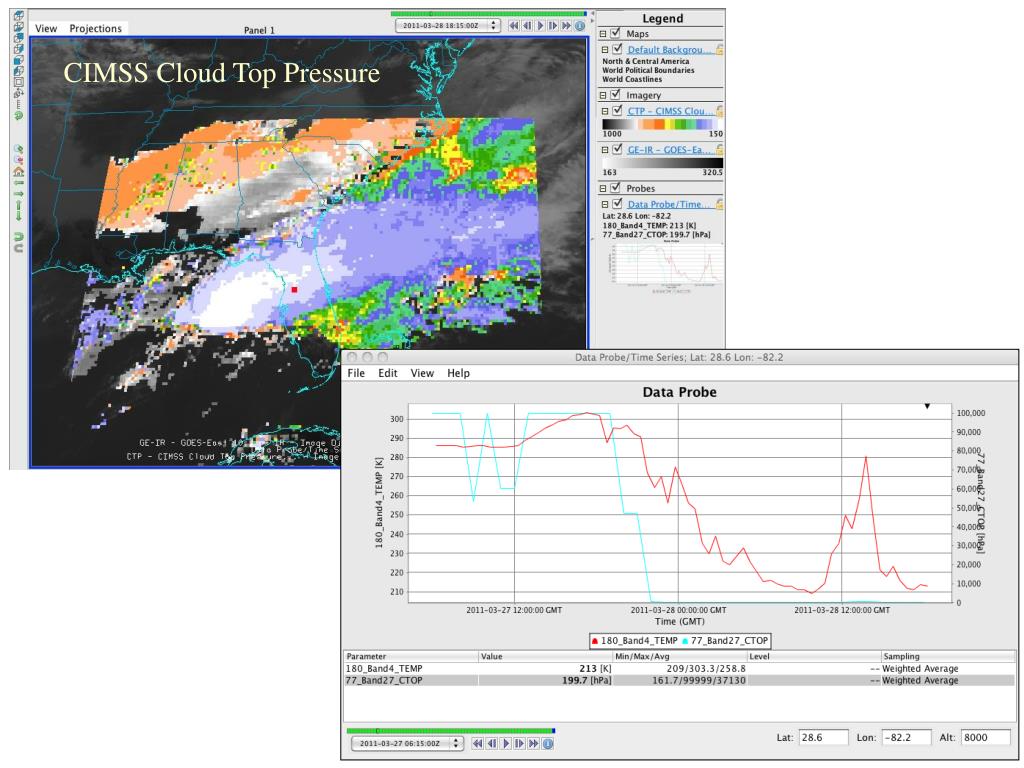
Task: Collapse the CTP - CIMSS legend entry
Action: 605,111
